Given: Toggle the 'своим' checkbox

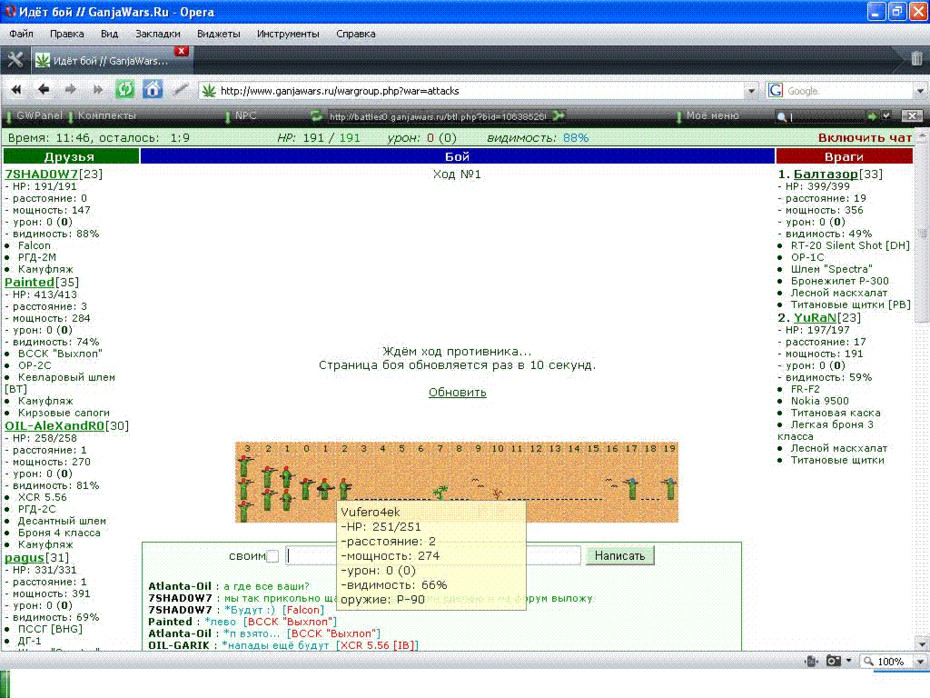Looking at the screenshot, I should pyautogui.click(x=272, y=556).
